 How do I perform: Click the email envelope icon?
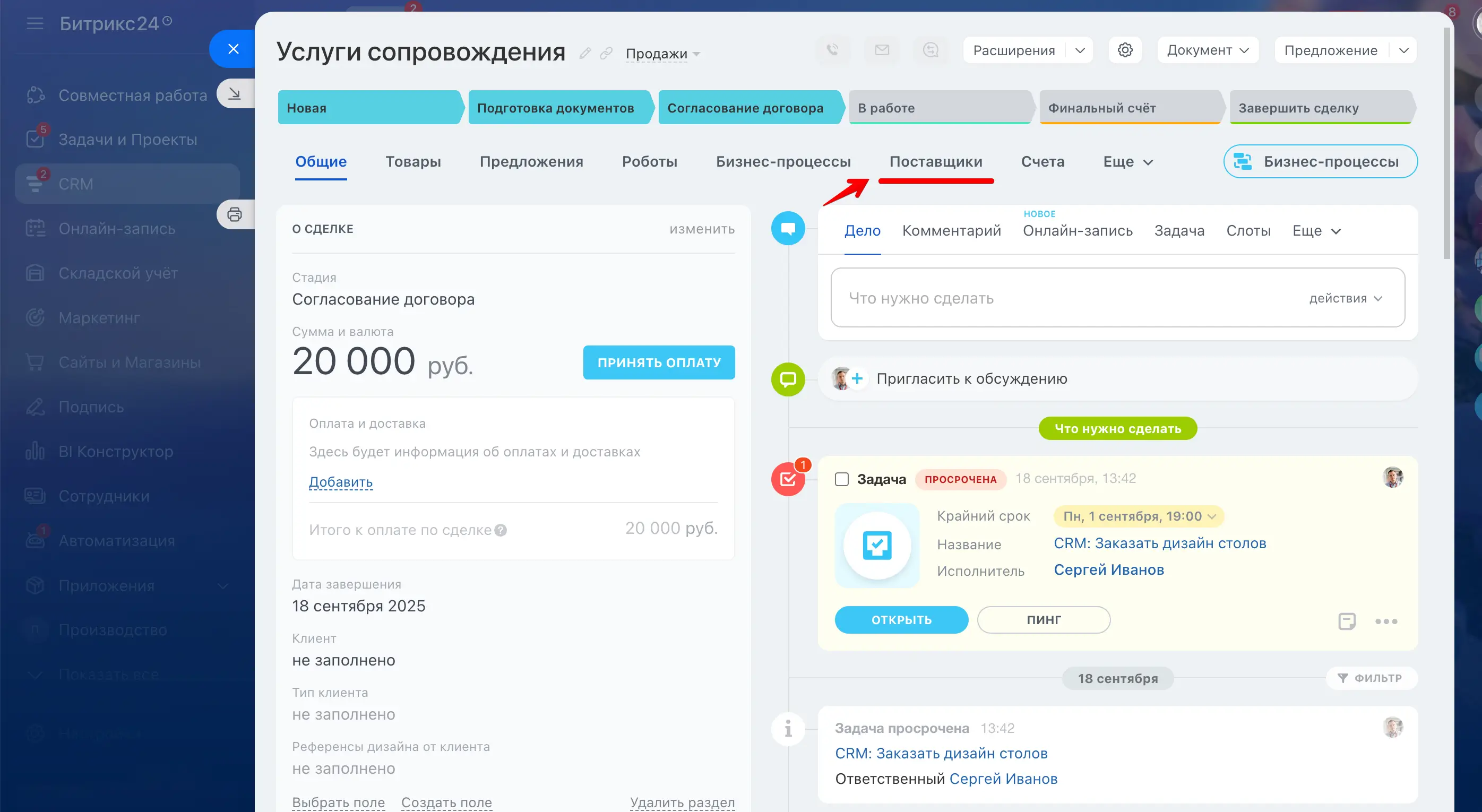click(881, 50)
